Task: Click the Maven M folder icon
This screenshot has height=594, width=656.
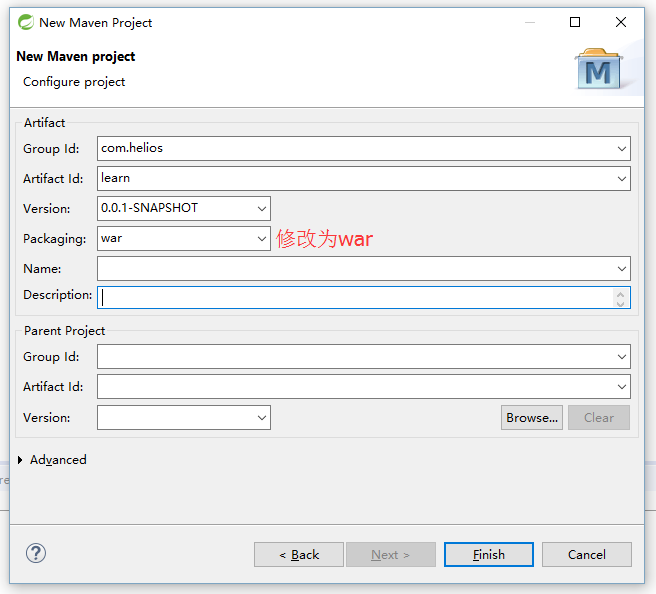Action: 599,69
